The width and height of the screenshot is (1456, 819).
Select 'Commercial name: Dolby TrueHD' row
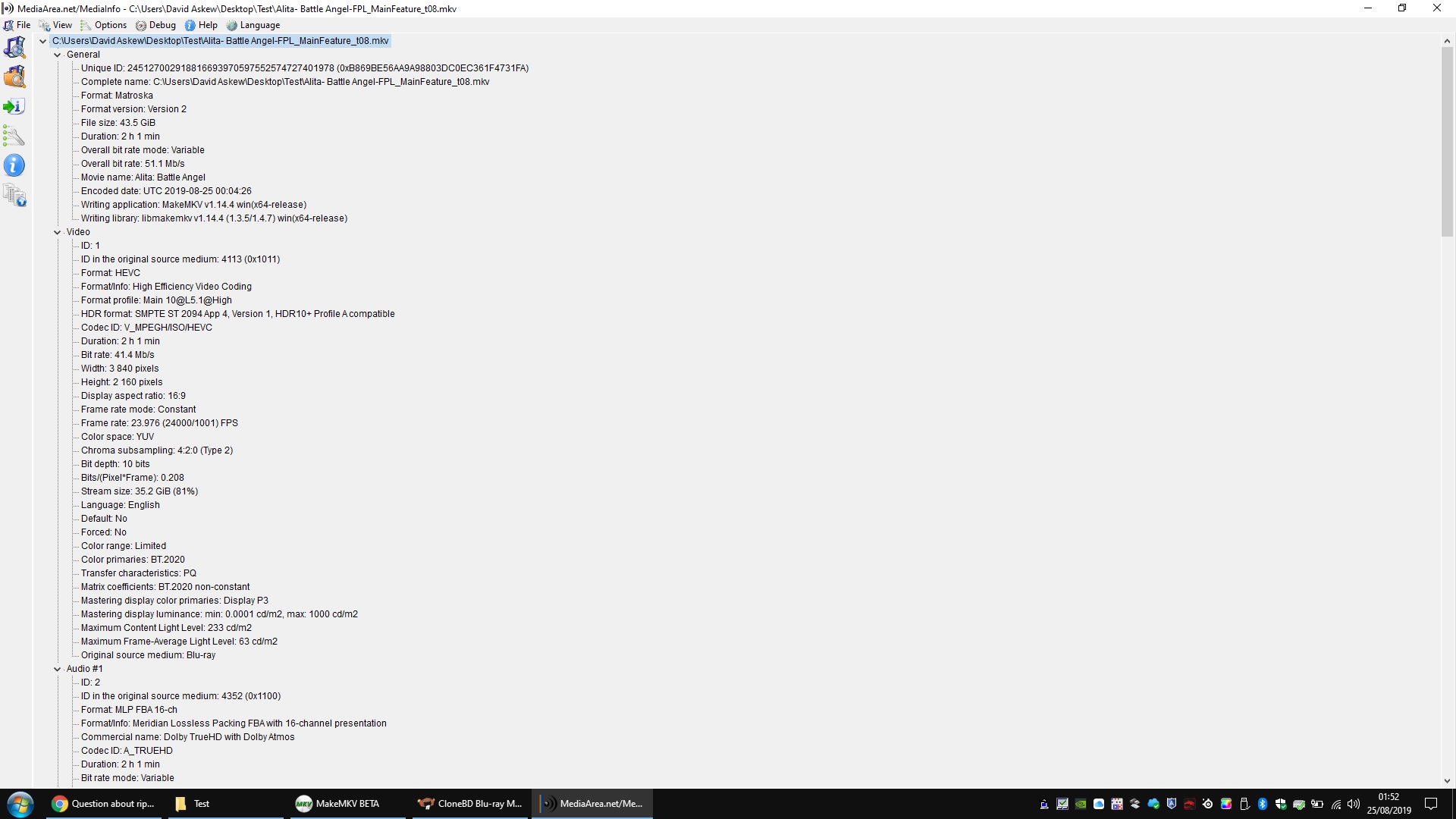click(187, 737)
